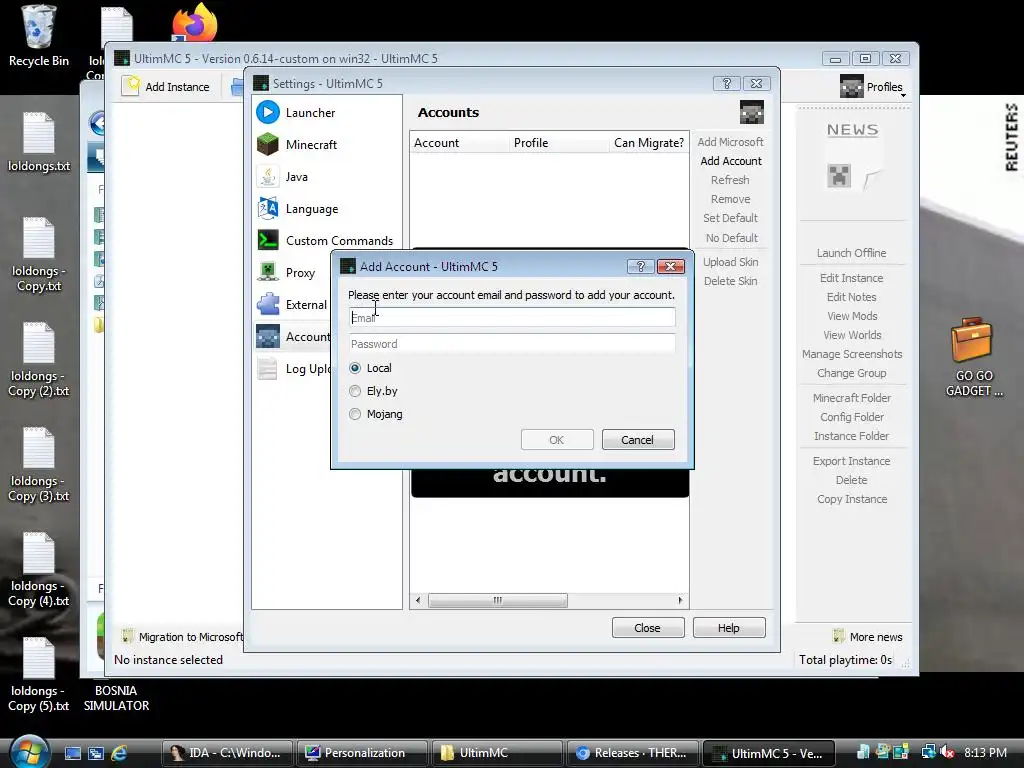1024x768 pixels.
Task: Click the Show Desktop quick launch icon
Action: pyautogui.click(x=73, y=753)
